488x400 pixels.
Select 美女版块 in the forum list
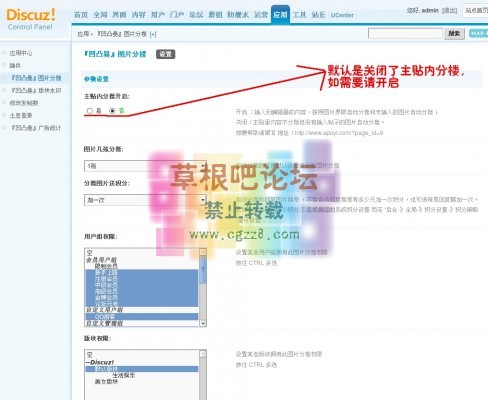tap(142, 381)
